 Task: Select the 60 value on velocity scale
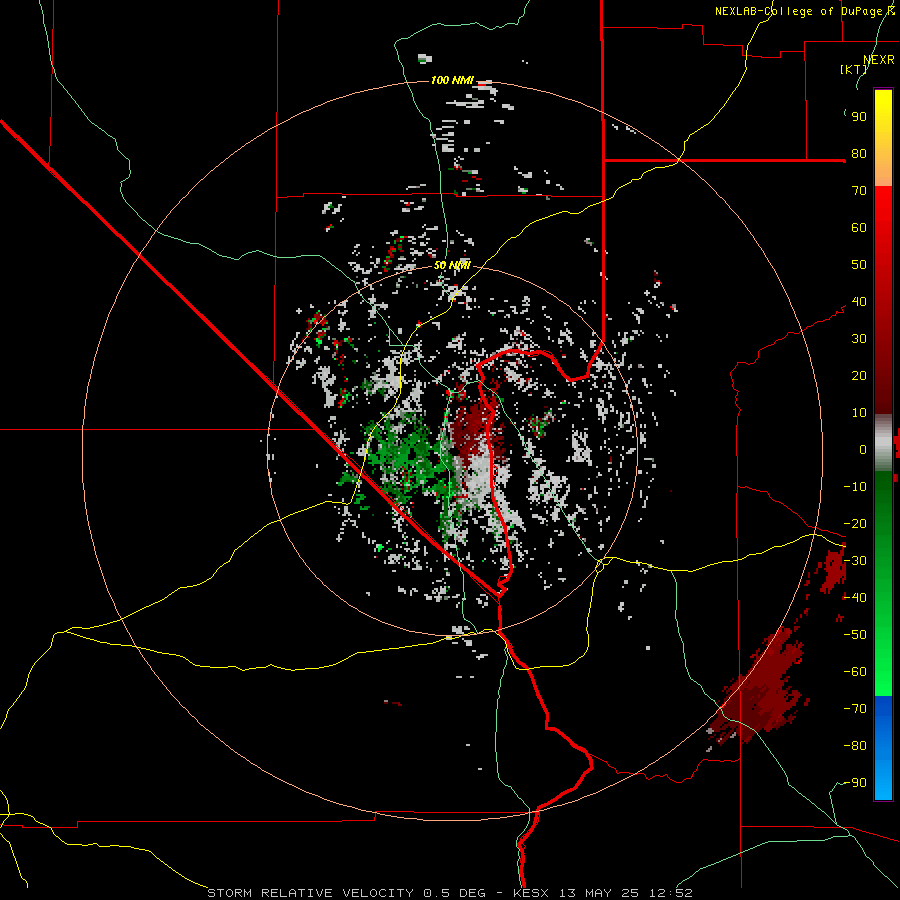(859, 228)
